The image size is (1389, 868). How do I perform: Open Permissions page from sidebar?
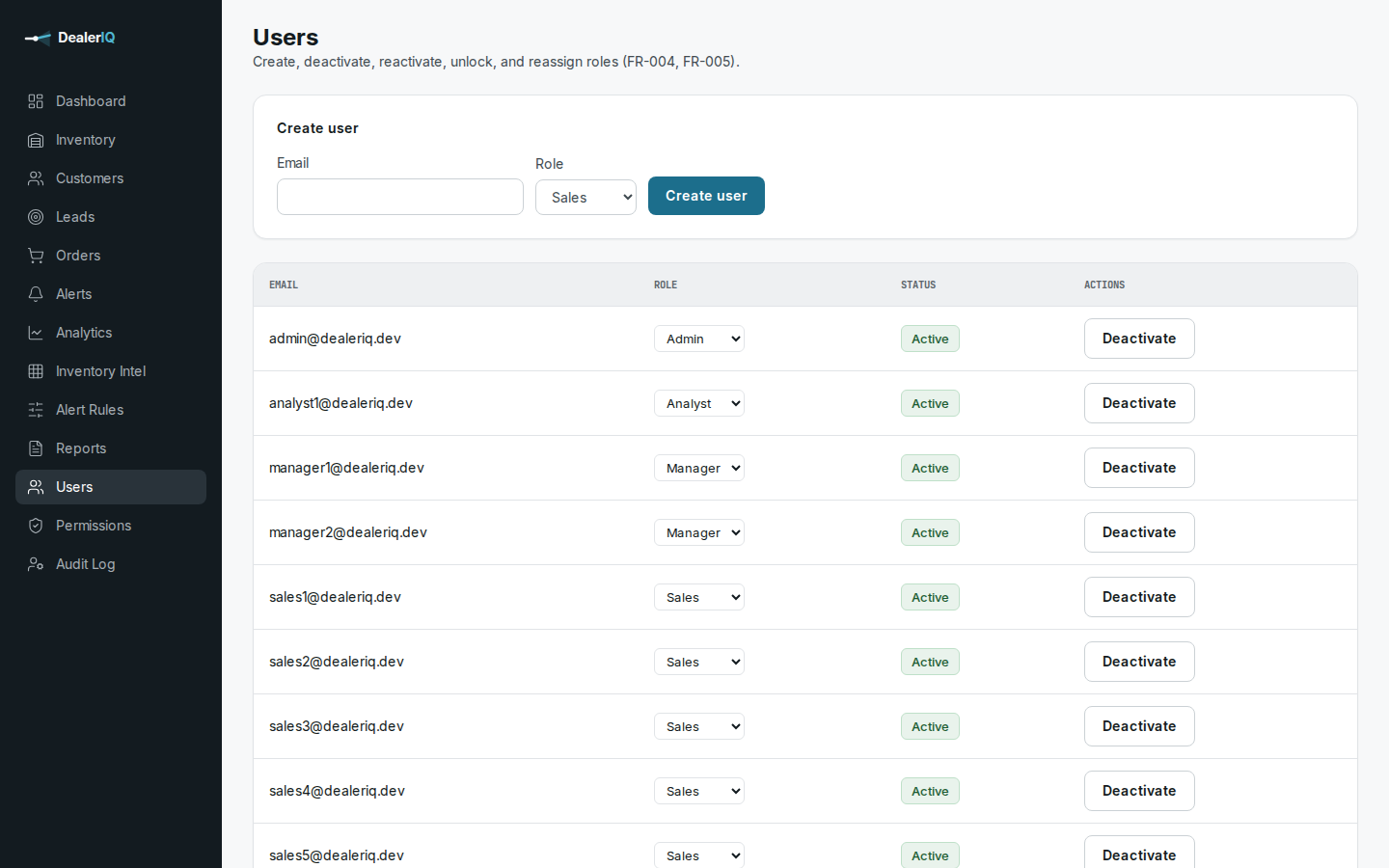point(111,526)
